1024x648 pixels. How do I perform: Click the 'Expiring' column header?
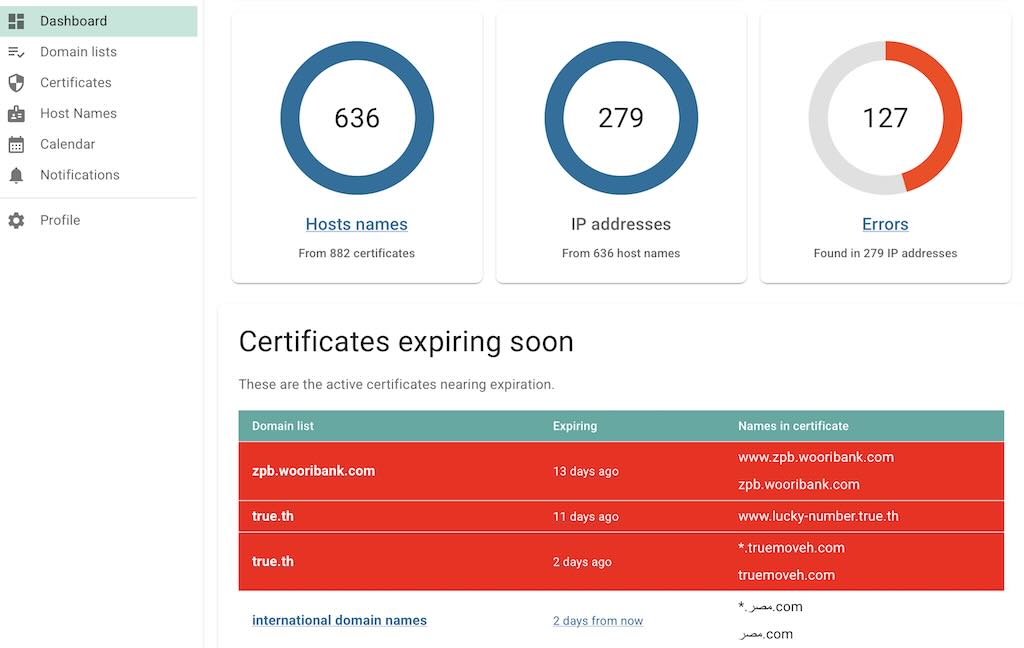click(x=575, y=426)
